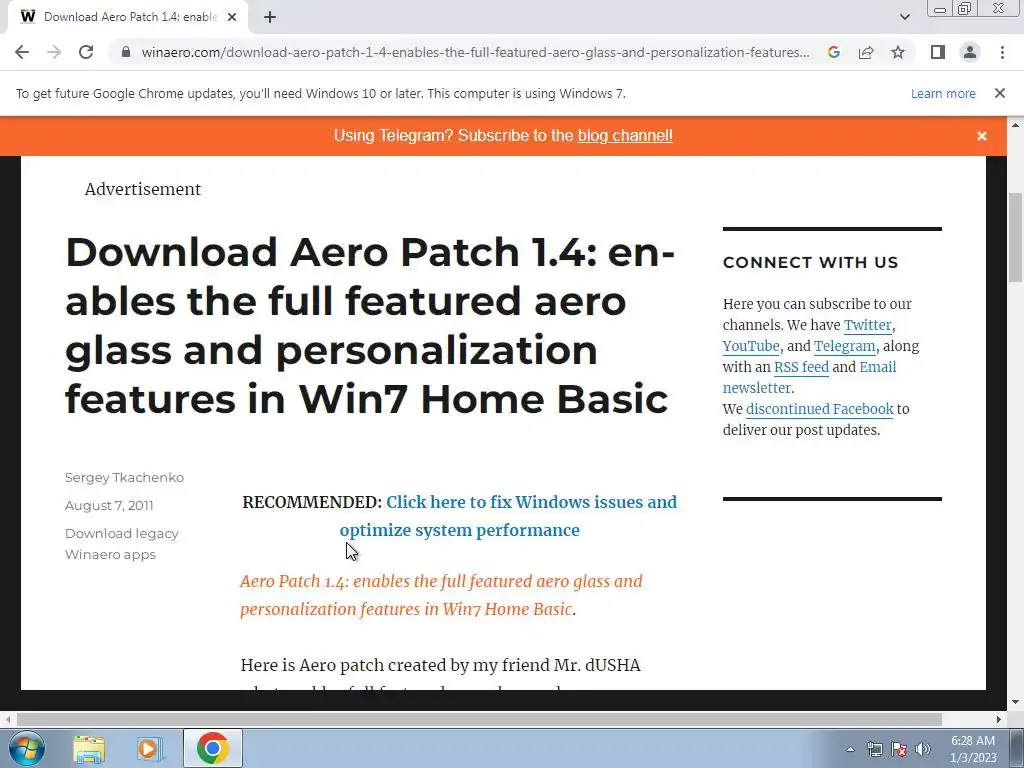Reload the current page
The height and width of the screenshot is (768, 1024).
[86, 52]
